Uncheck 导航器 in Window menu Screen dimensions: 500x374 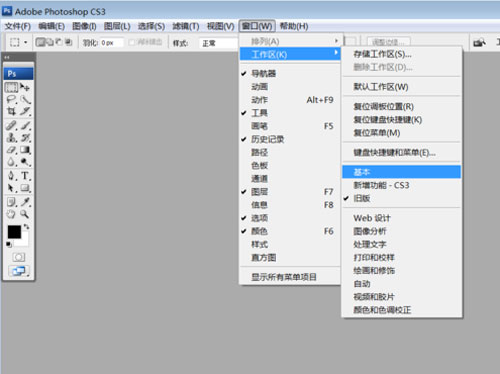[290, 74]
